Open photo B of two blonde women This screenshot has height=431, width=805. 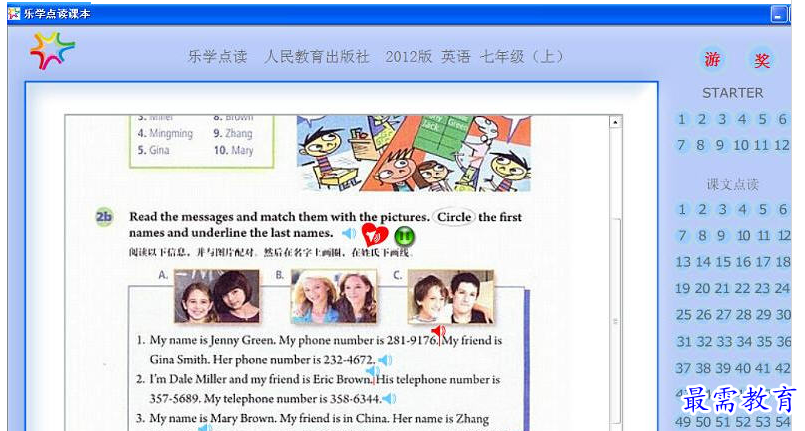pyautogui.click(x=334, y=297)
